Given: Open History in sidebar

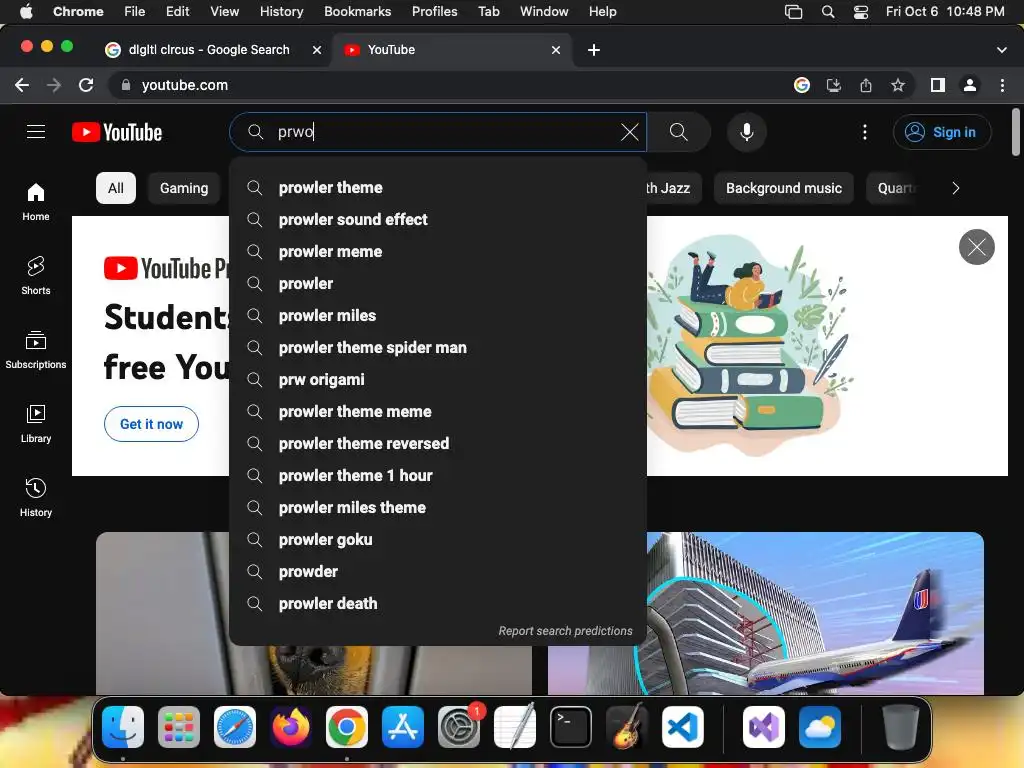Looking at the screenshot, I should 36,498.
